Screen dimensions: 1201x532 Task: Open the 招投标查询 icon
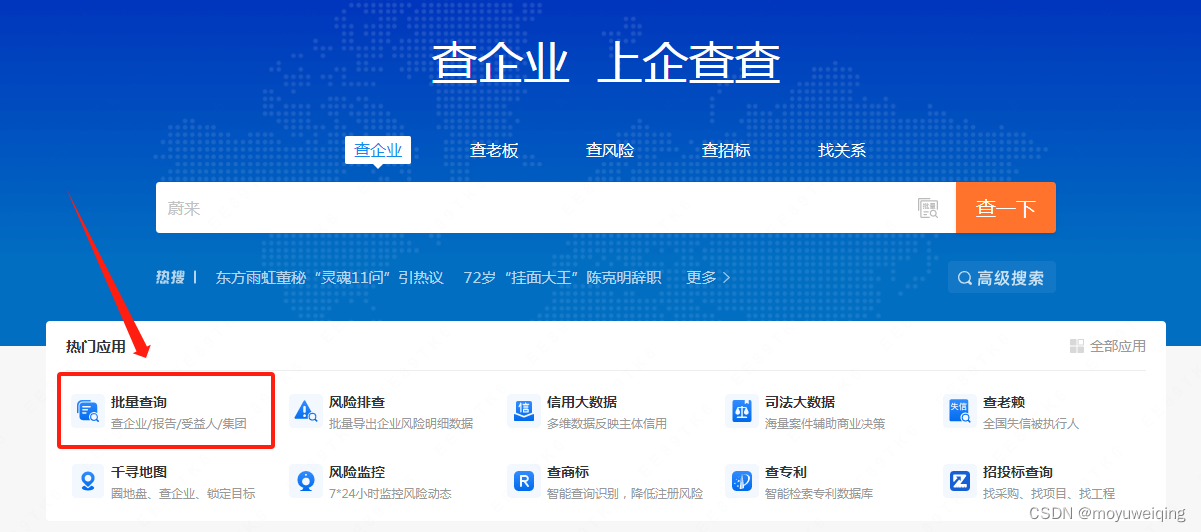click(959, 481)
